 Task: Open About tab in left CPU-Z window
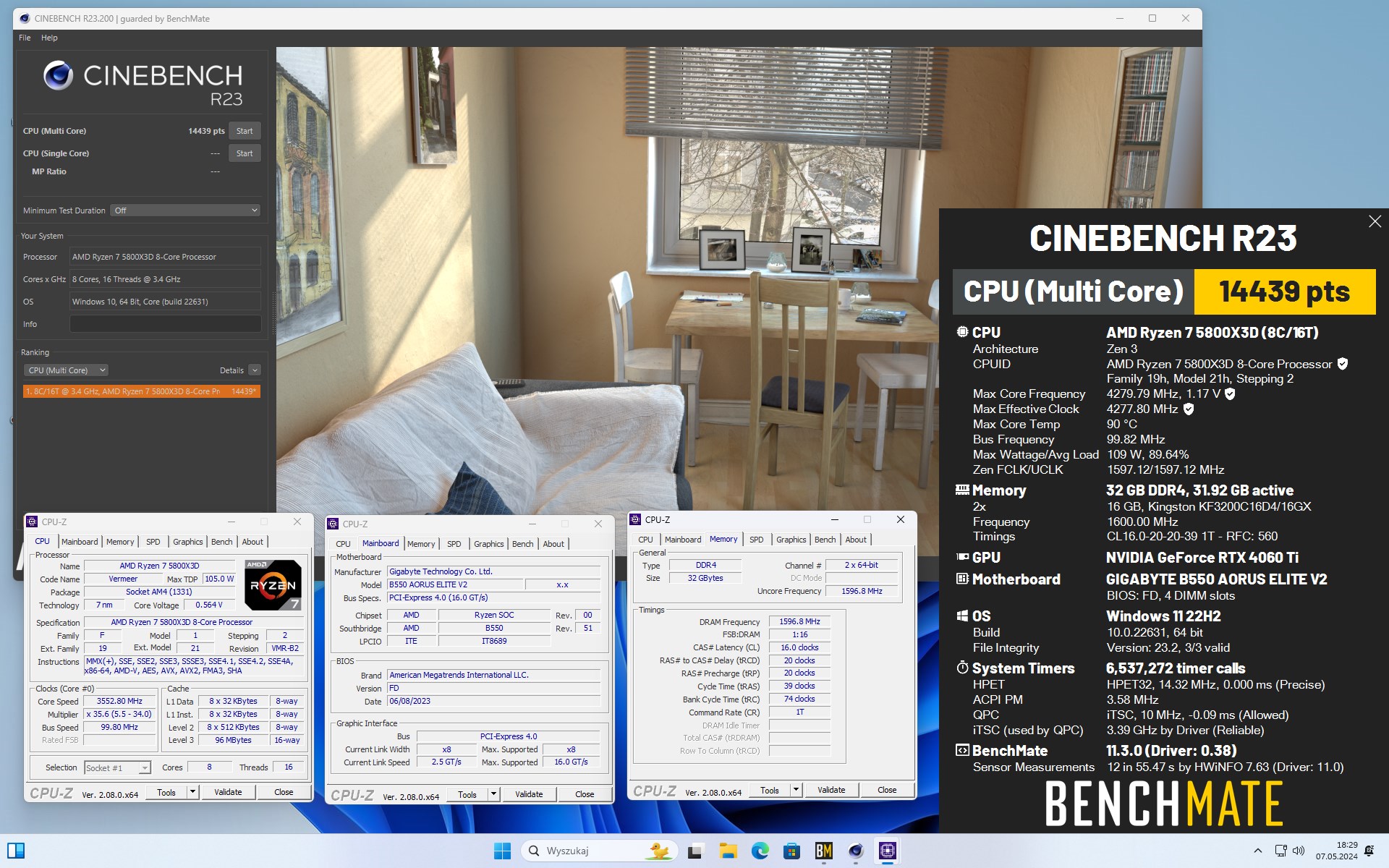tap(252, 542)
